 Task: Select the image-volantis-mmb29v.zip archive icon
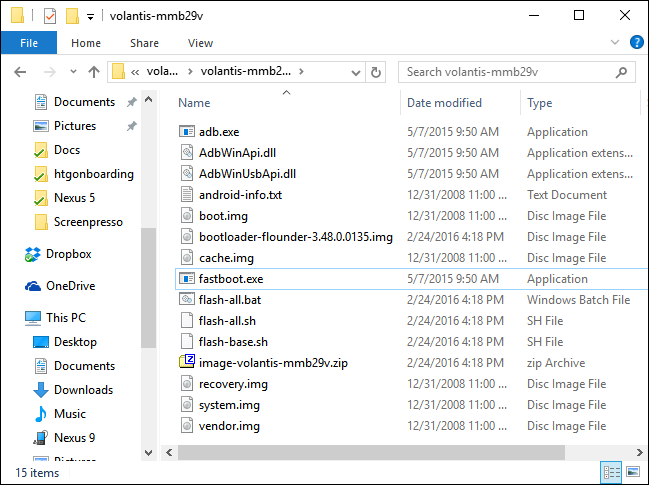(x=187, y=363)
